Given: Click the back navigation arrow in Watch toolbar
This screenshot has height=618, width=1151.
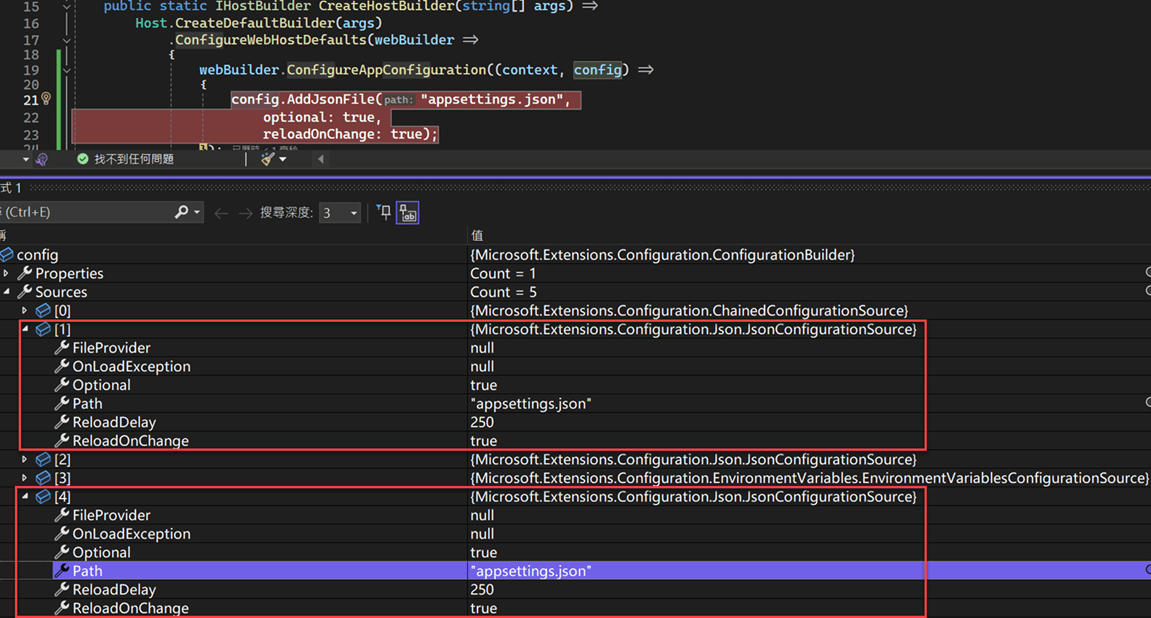Looking at the screenshot, I should click(220, 212).
